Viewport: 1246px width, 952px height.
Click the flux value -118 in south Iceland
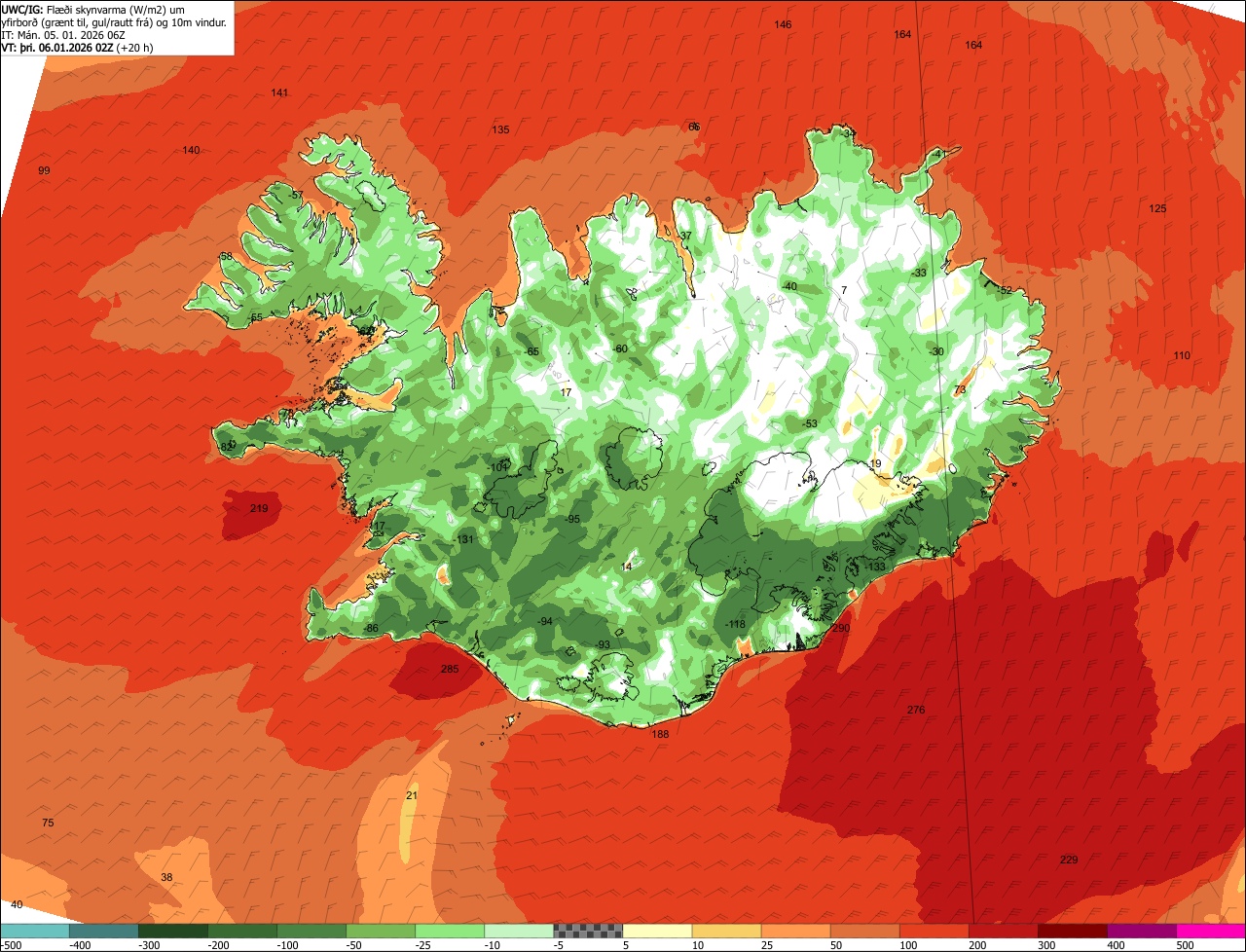[x=735, y=624]
